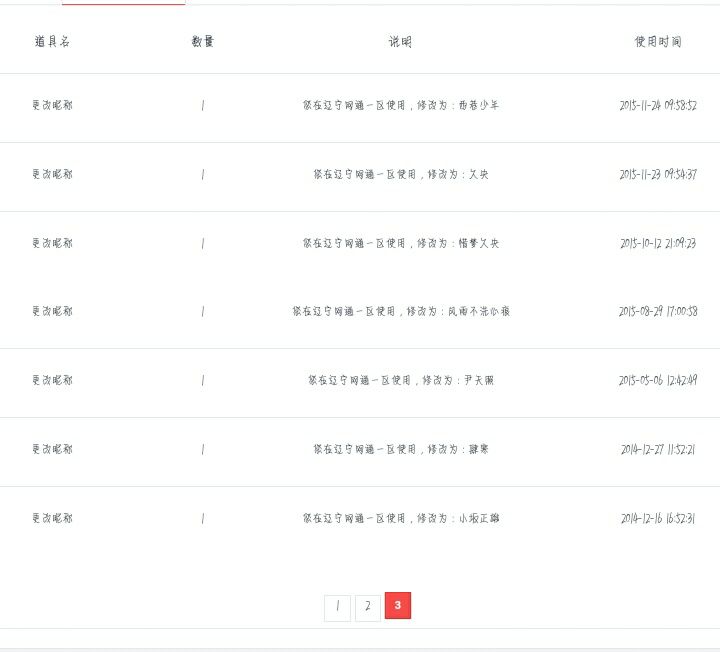Click timestamp 2014-12-27 11:52:21

pyautogui.click(x=658, y=449)
